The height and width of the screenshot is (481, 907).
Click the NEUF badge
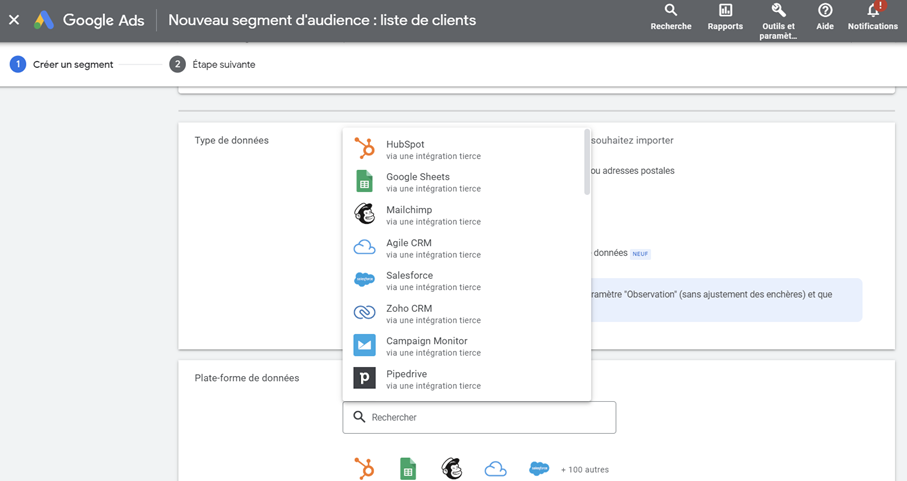[640, 254]
